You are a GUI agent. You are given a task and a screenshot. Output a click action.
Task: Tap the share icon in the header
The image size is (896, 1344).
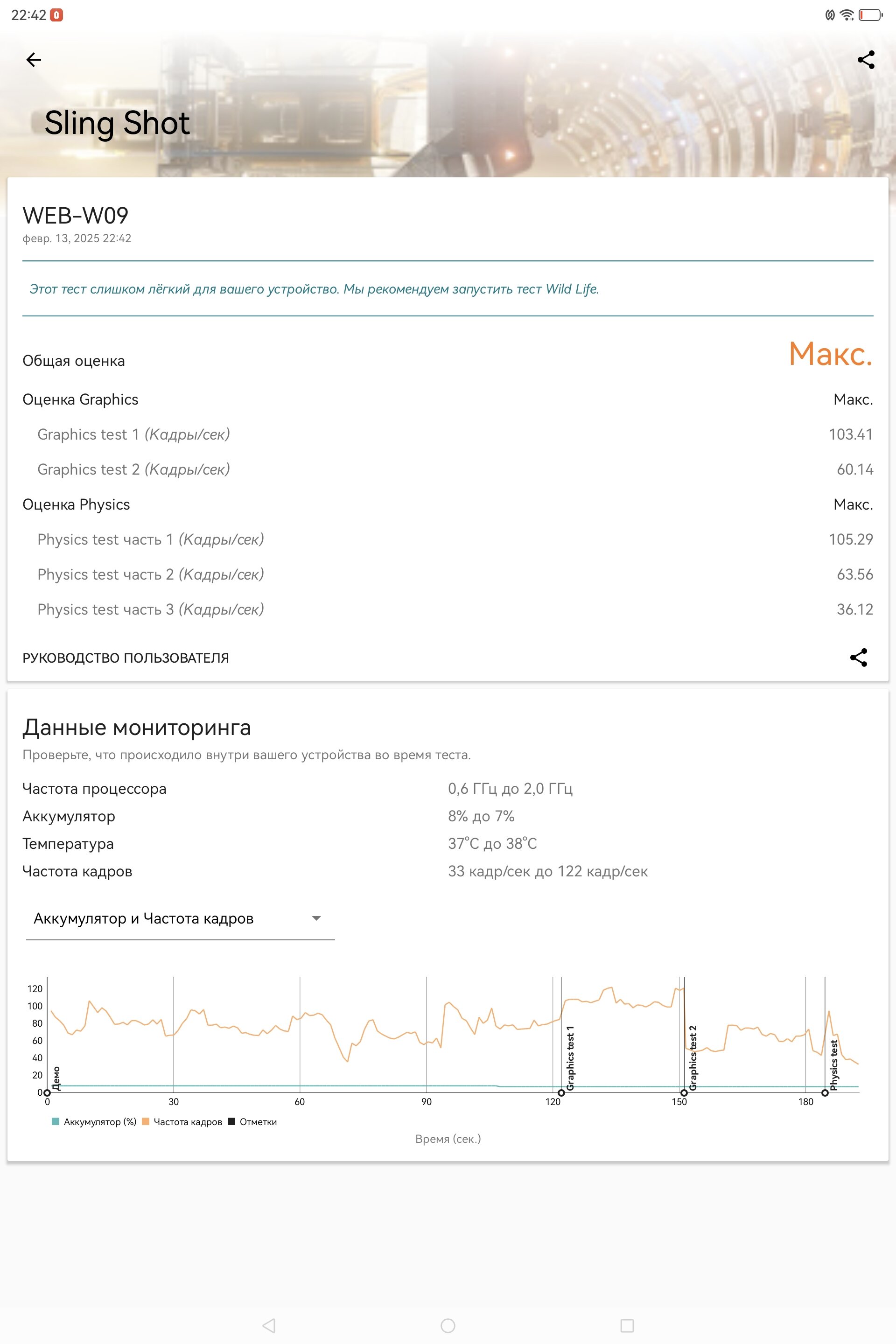(x=866, y=59)
